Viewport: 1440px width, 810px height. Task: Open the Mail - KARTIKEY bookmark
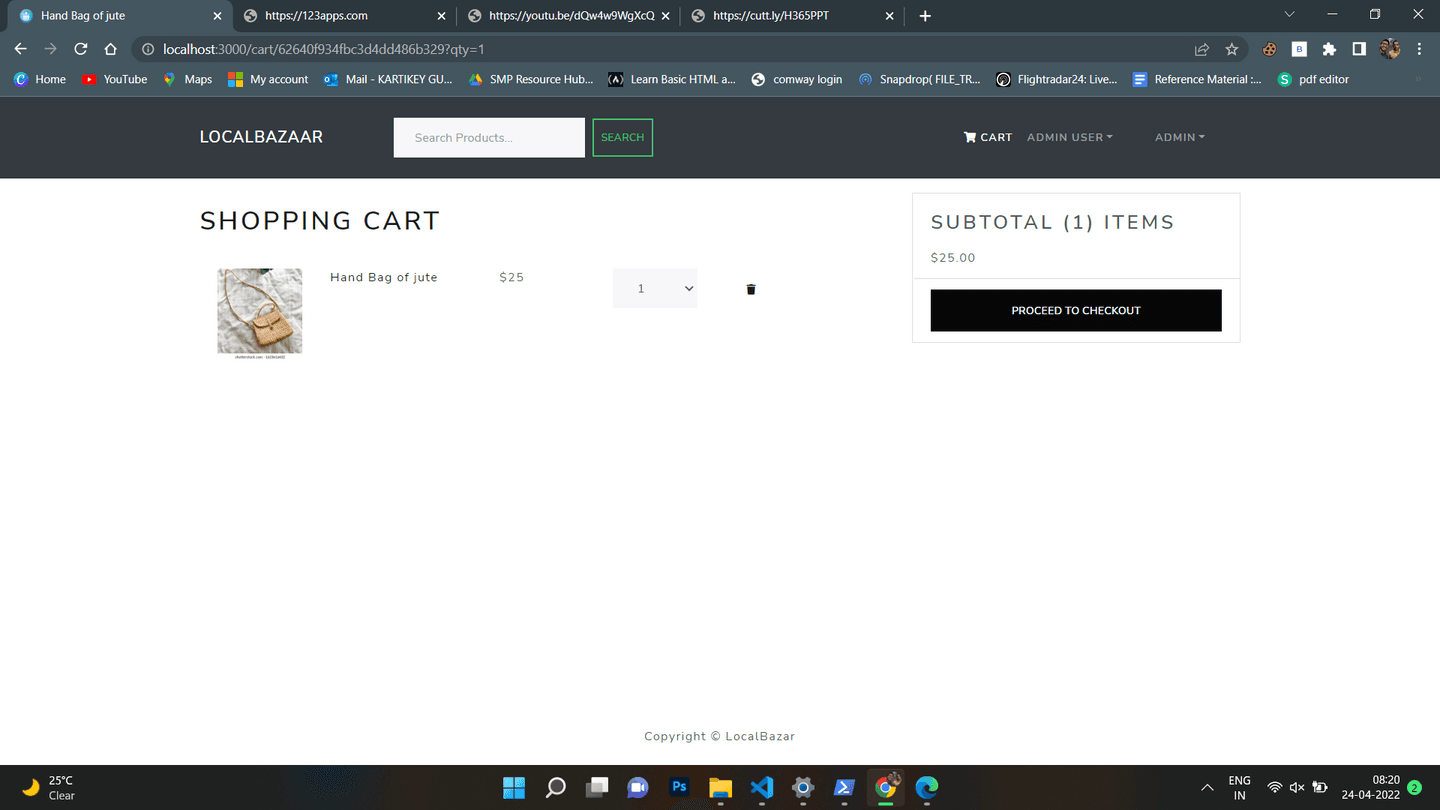coord(388,79)
